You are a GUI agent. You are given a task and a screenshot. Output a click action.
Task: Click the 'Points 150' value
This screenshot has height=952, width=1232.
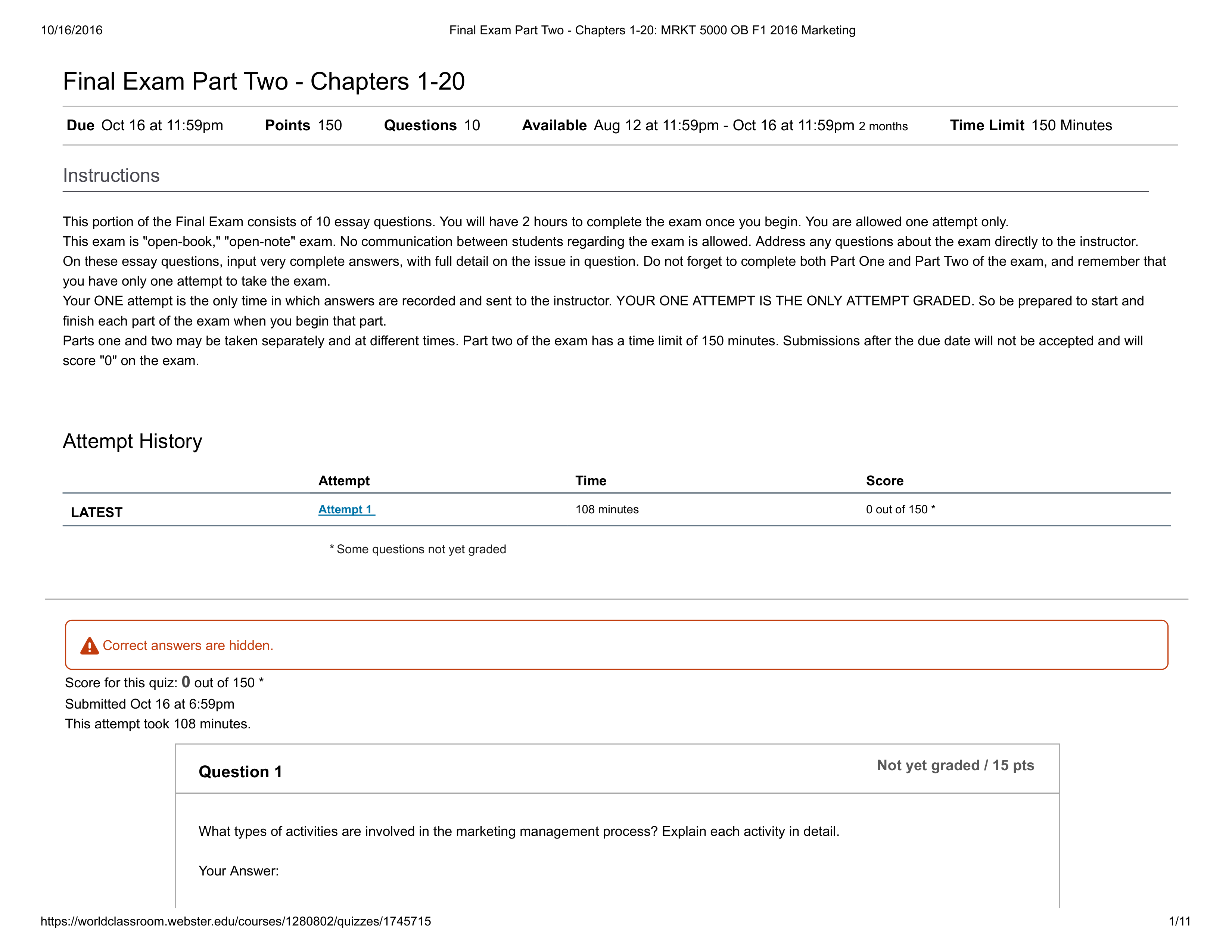[304, 125]
